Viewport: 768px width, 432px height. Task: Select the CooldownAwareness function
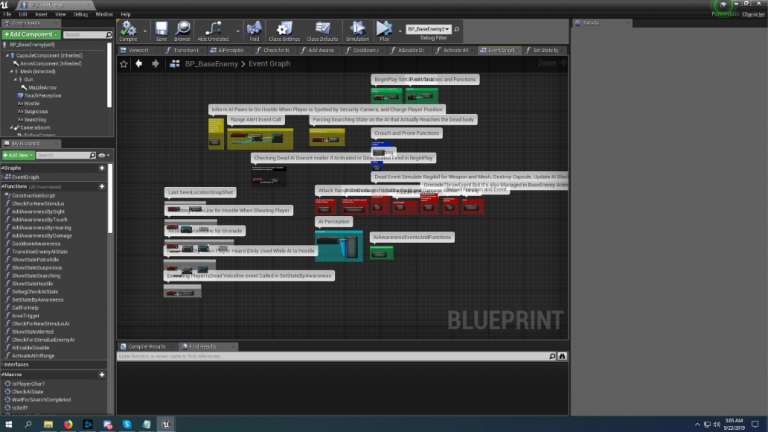tap(36, 244)
